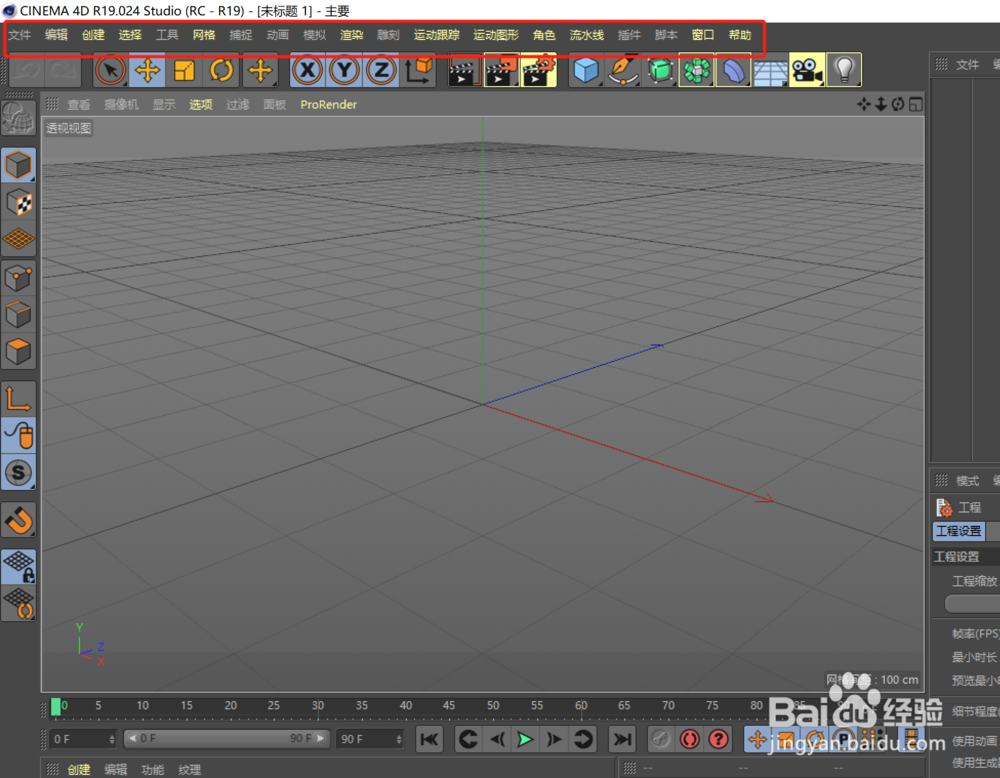
Task: Open Edit Render Settings icon
Action: tap(539, 70)
